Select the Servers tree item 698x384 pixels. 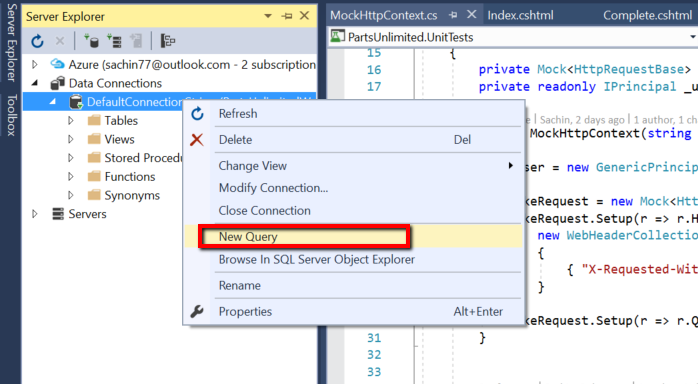pyautogui.click(x=87, y=214)
